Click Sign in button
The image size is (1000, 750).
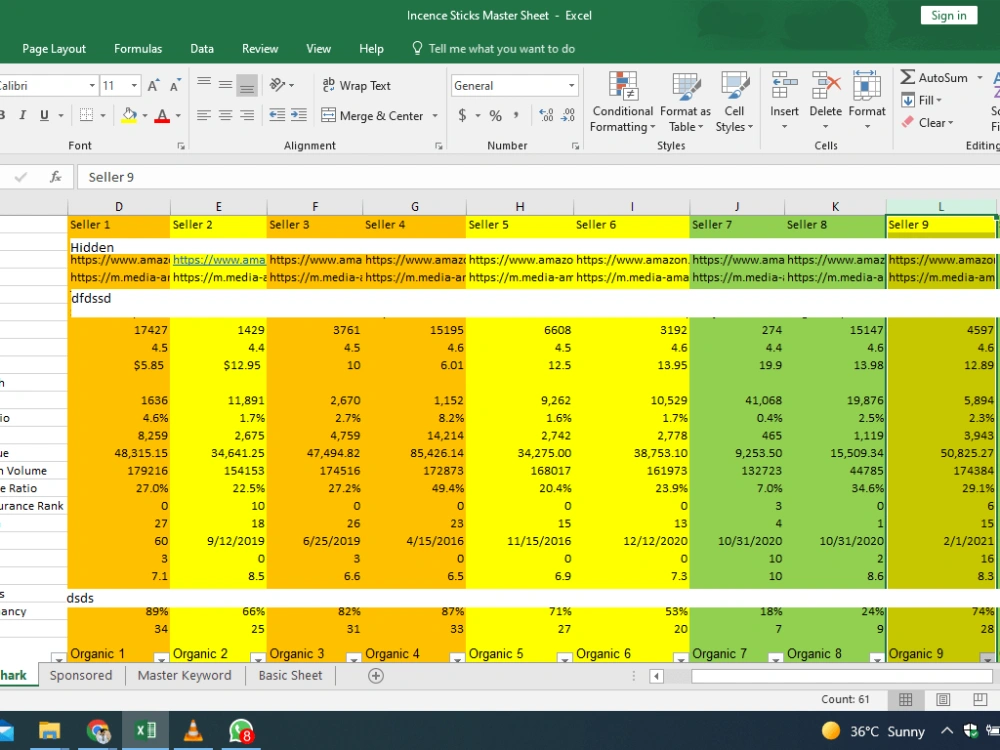click(x=948, y=15)
